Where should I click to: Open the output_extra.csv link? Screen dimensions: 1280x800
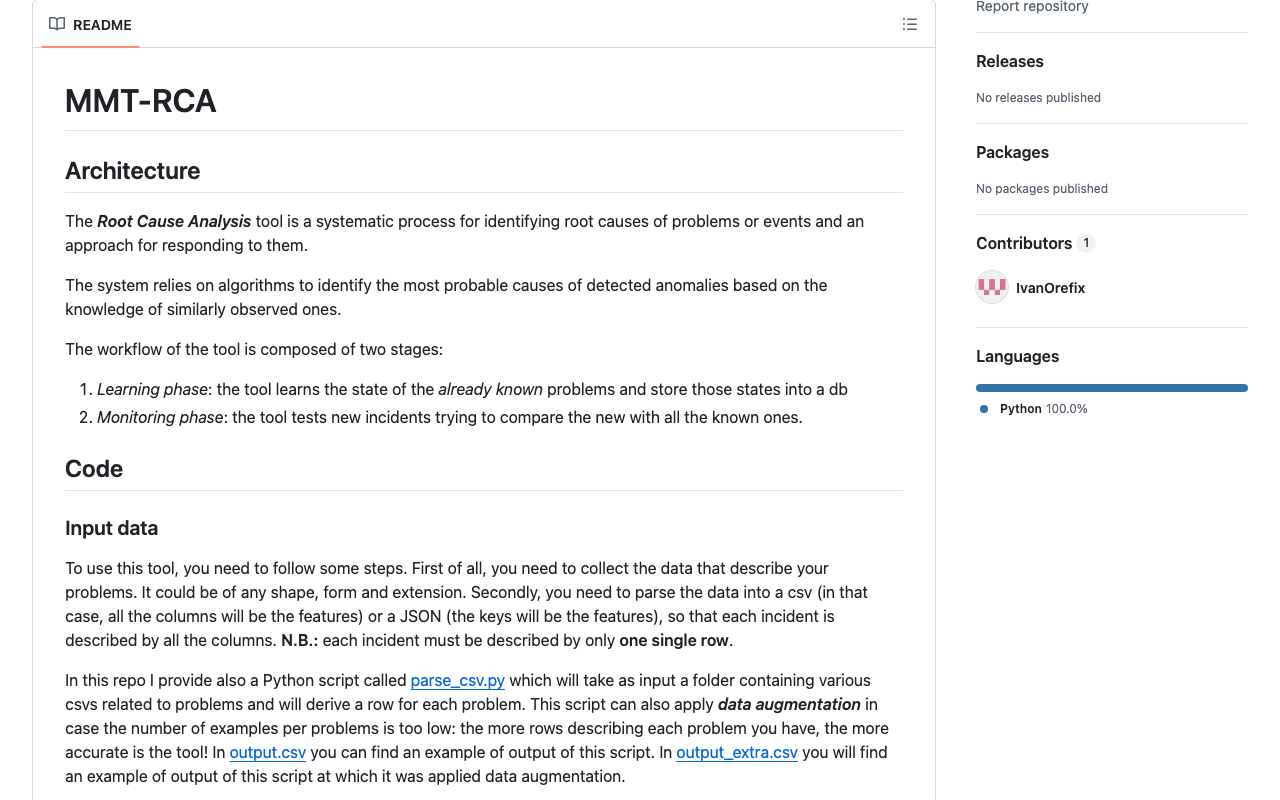pos(737,752)
